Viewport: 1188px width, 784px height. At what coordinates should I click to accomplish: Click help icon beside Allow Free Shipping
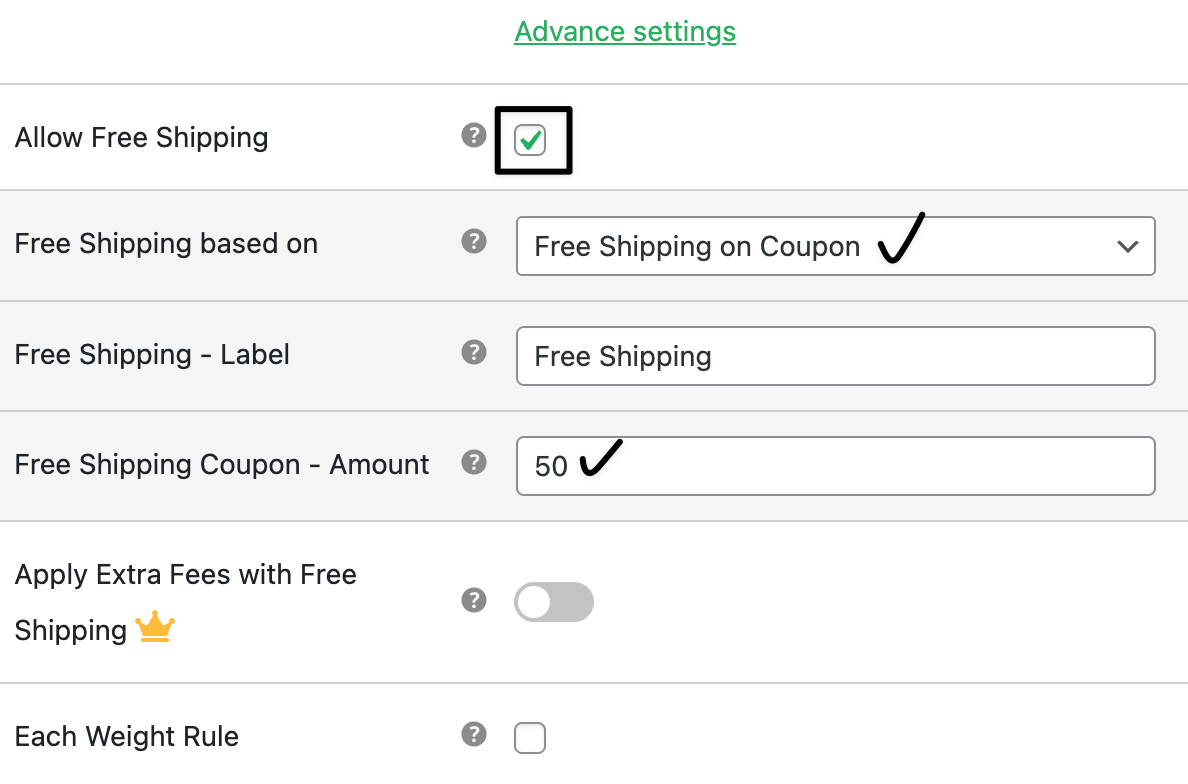click(474, 135)
